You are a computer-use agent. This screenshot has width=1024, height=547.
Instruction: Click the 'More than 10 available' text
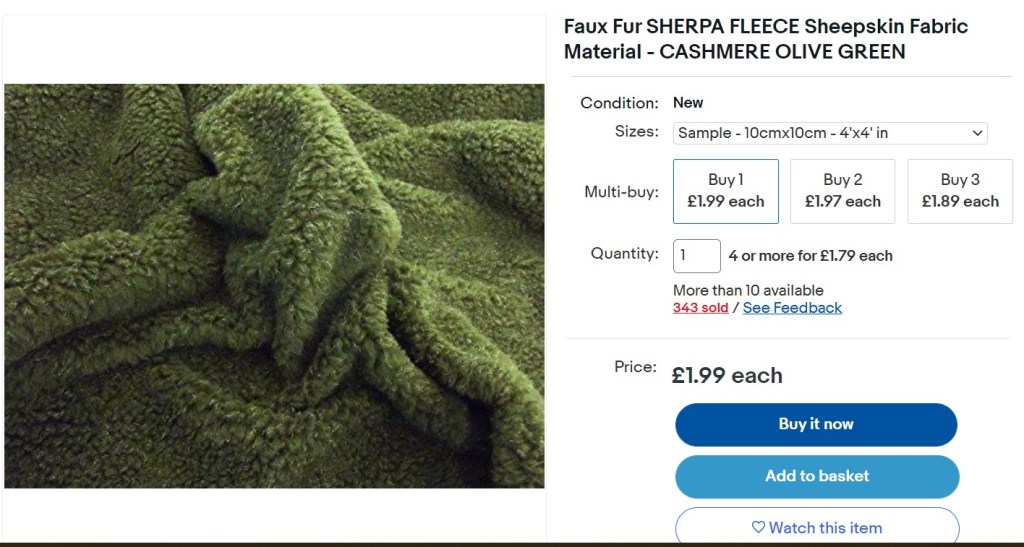click(748, 290)
